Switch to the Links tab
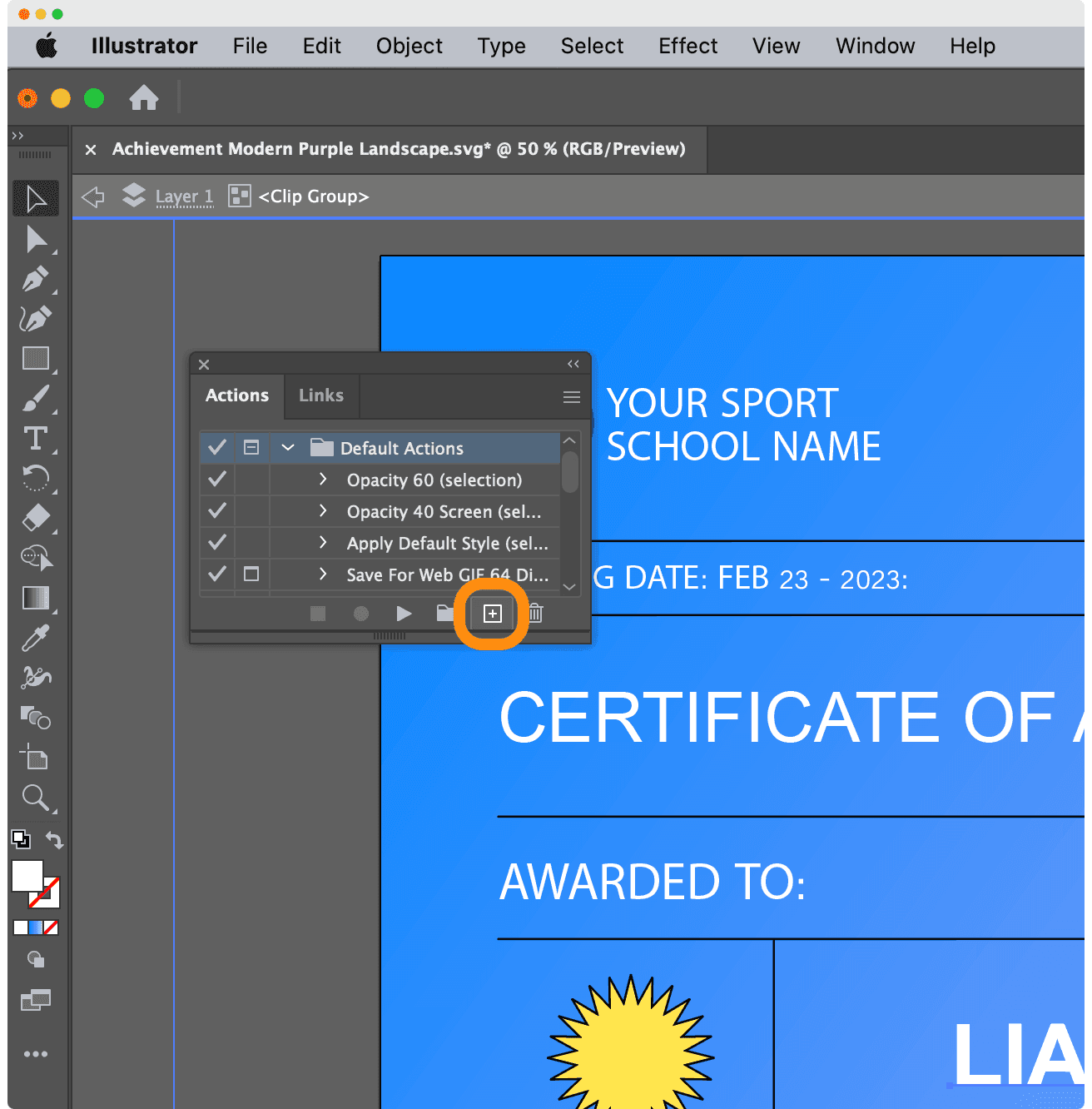The height and width of the screenshot is (1109, 1092). point(321,395)
